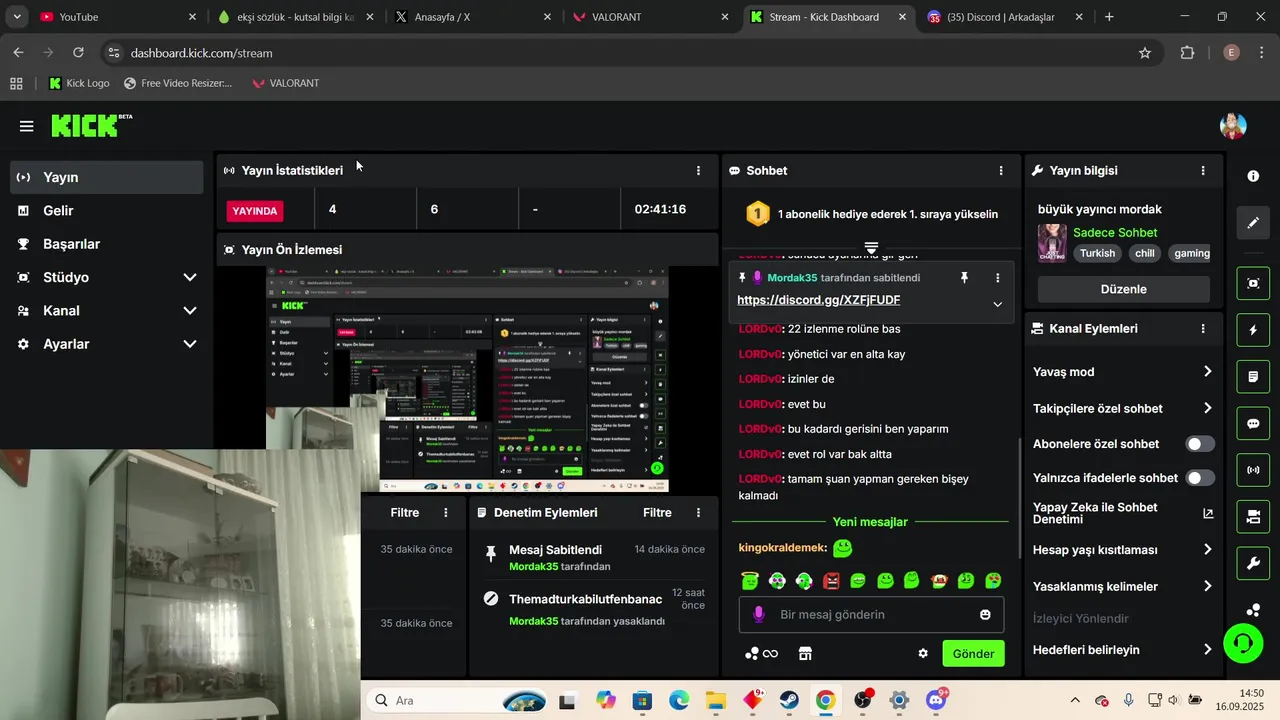Click the camera icon in the right sidebar
This screenshot has width=1280, height=720.
[x=1253, y=517]
